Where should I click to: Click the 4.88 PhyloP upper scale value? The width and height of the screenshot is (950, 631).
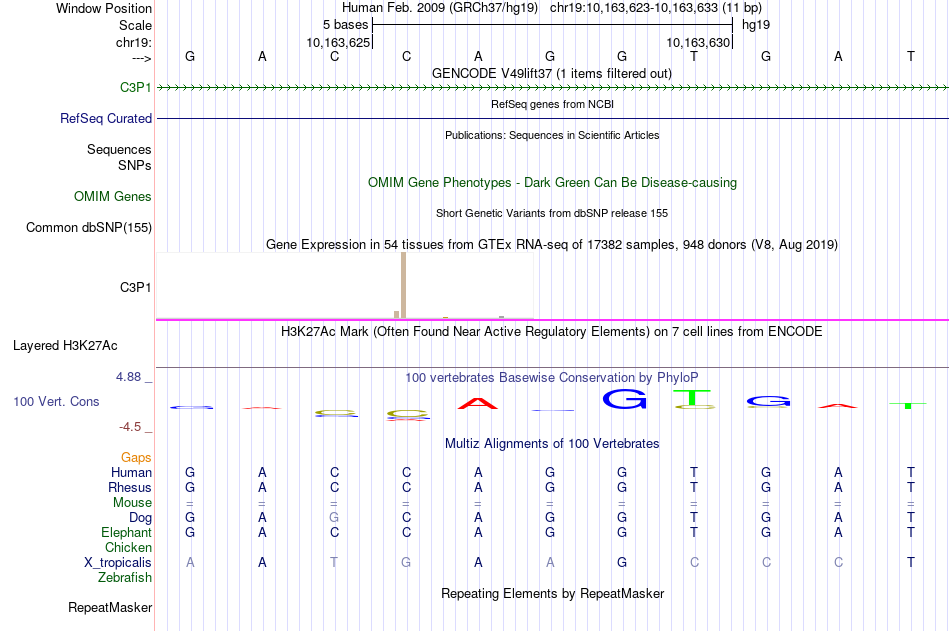pyautogui.click(x=128, y=377)
